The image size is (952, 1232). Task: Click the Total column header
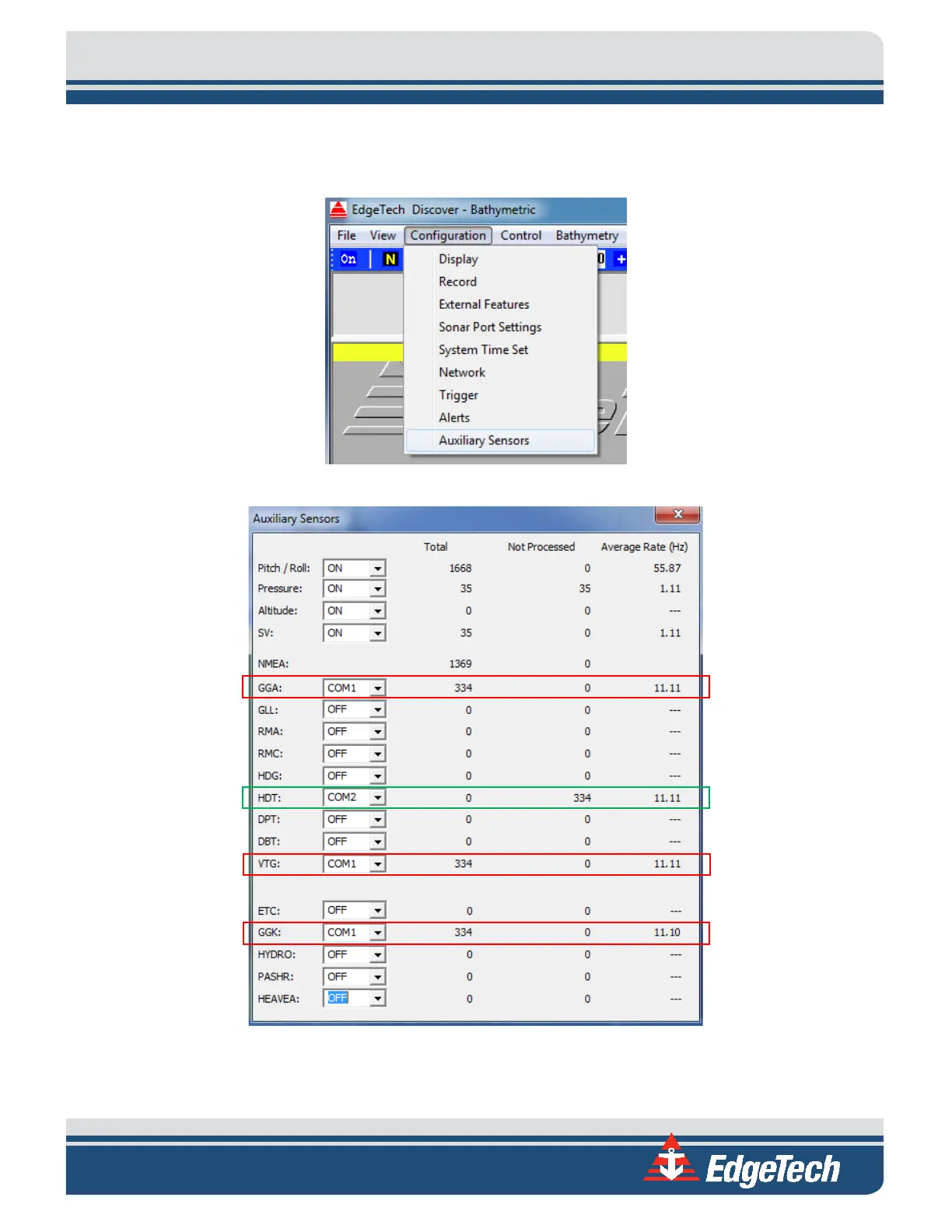click(436, 547)
